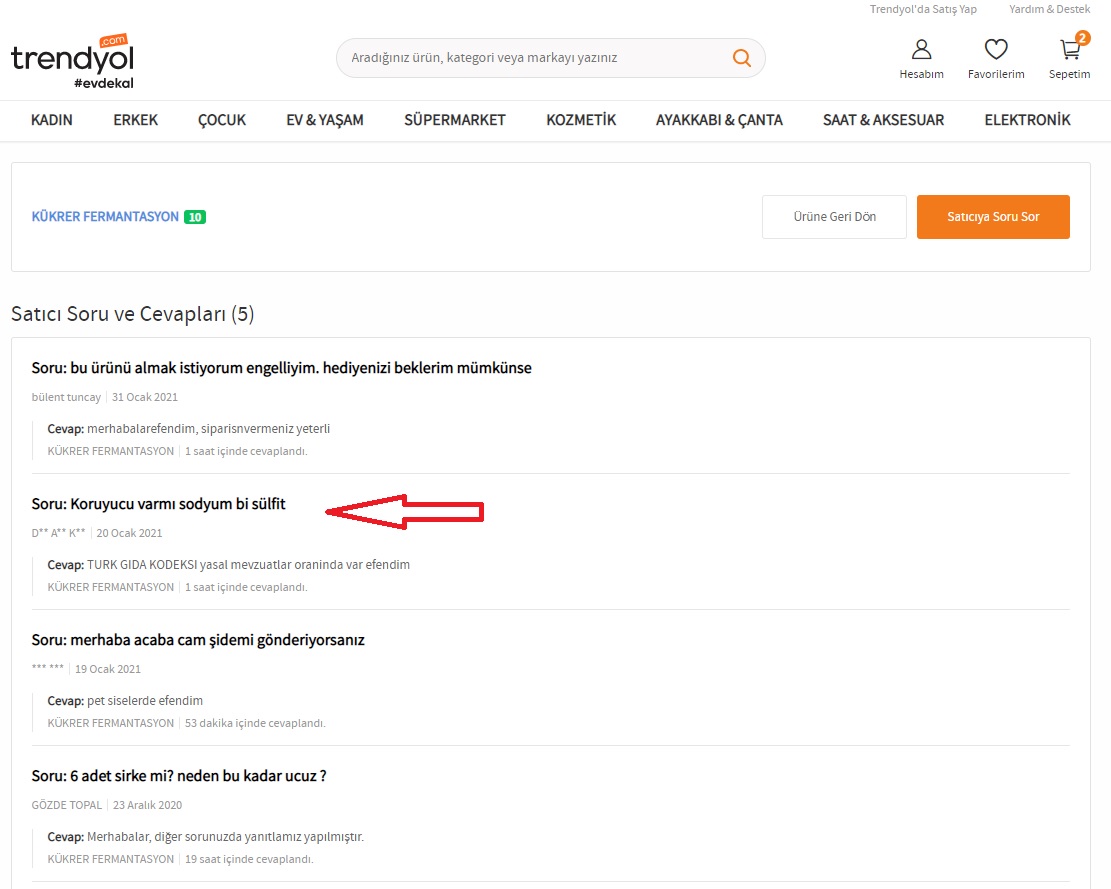Open the SÜPERMARKET category menu
1111x889 pixels.
[x=455, y=120]
